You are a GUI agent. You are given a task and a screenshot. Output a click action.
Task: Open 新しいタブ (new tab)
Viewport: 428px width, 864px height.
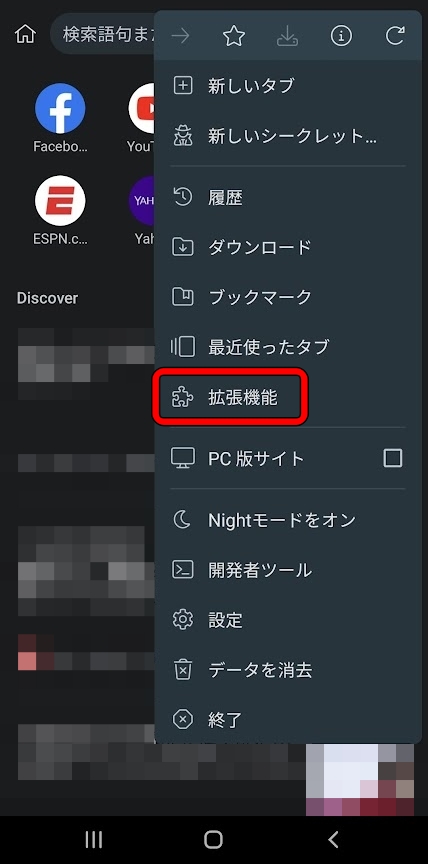[288, 86]
